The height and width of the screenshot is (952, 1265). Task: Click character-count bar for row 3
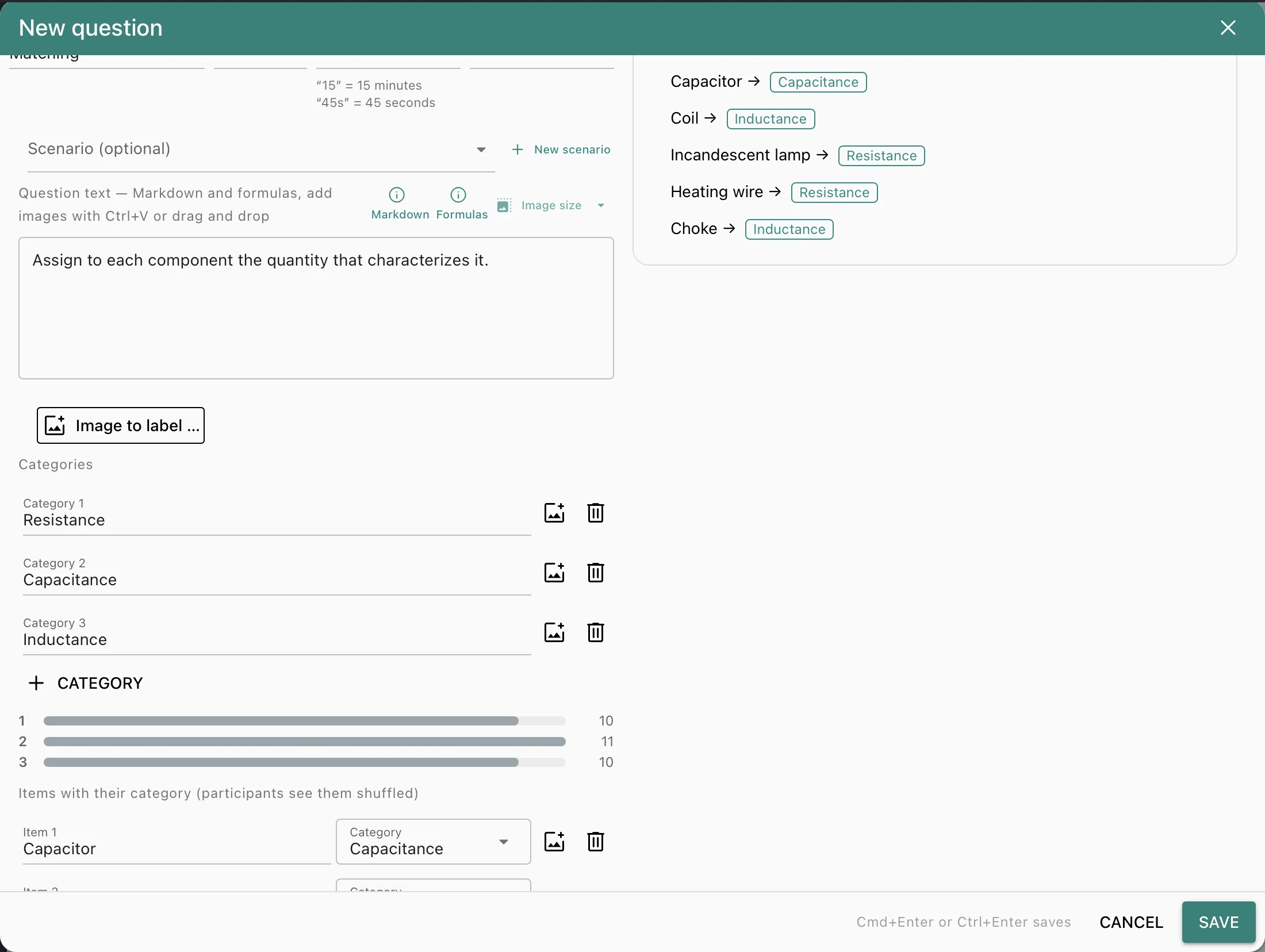coord(305,762)
